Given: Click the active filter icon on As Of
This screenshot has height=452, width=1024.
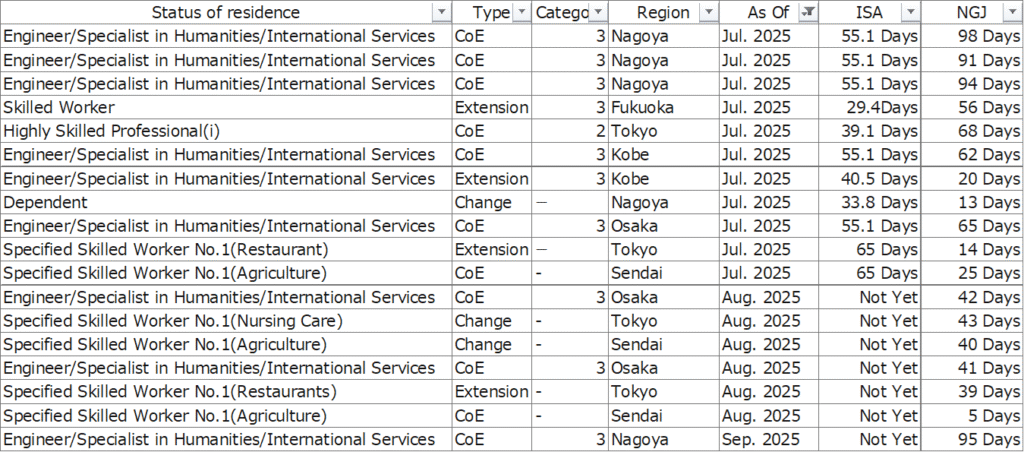Looking at the screenshot, I should click(809, 13).
